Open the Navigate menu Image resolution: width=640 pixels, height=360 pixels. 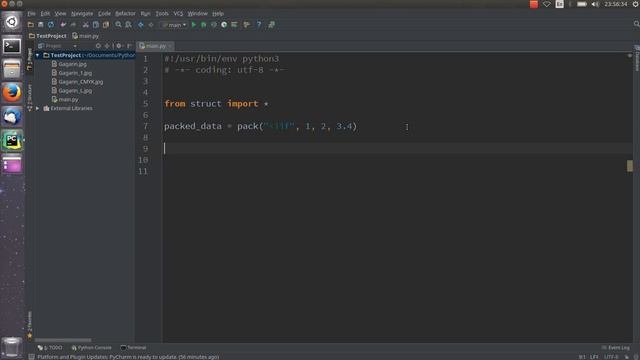82,13
